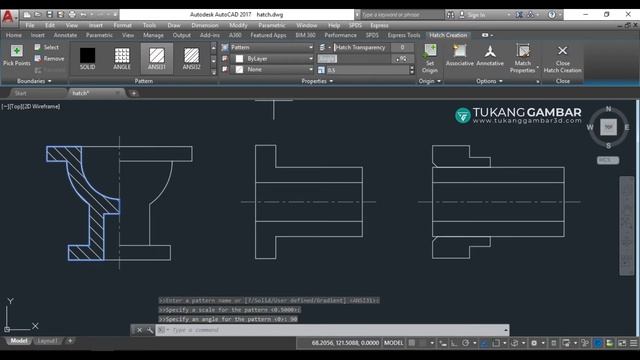This screenshot has width=640, height=360.
Task: Open the background color None dropdown
Action: click(311, 69)
